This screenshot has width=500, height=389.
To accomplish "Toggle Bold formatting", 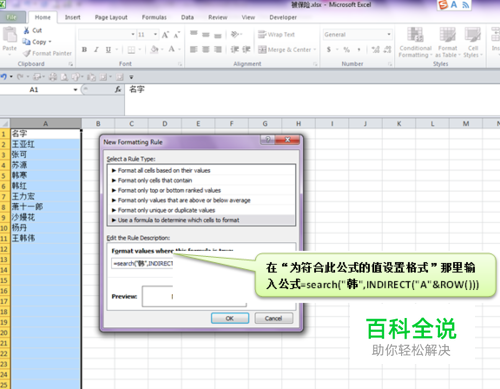I will [84, 50].
